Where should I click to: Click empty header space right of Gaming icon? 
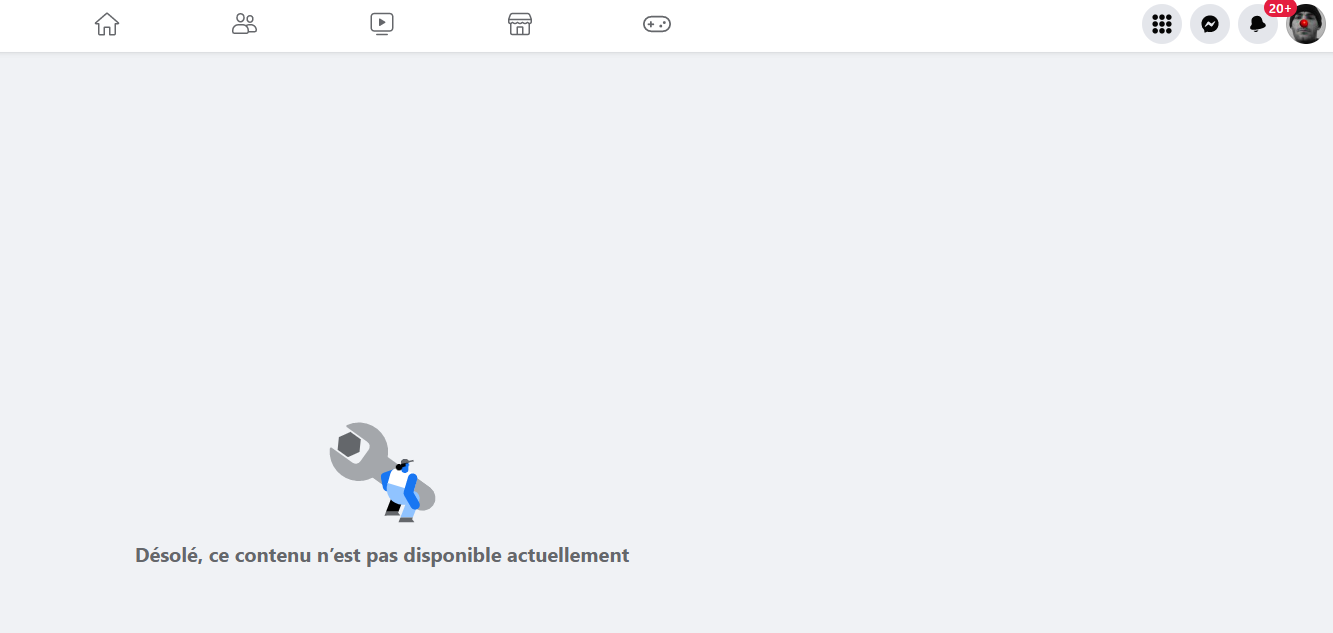point(900,25)
